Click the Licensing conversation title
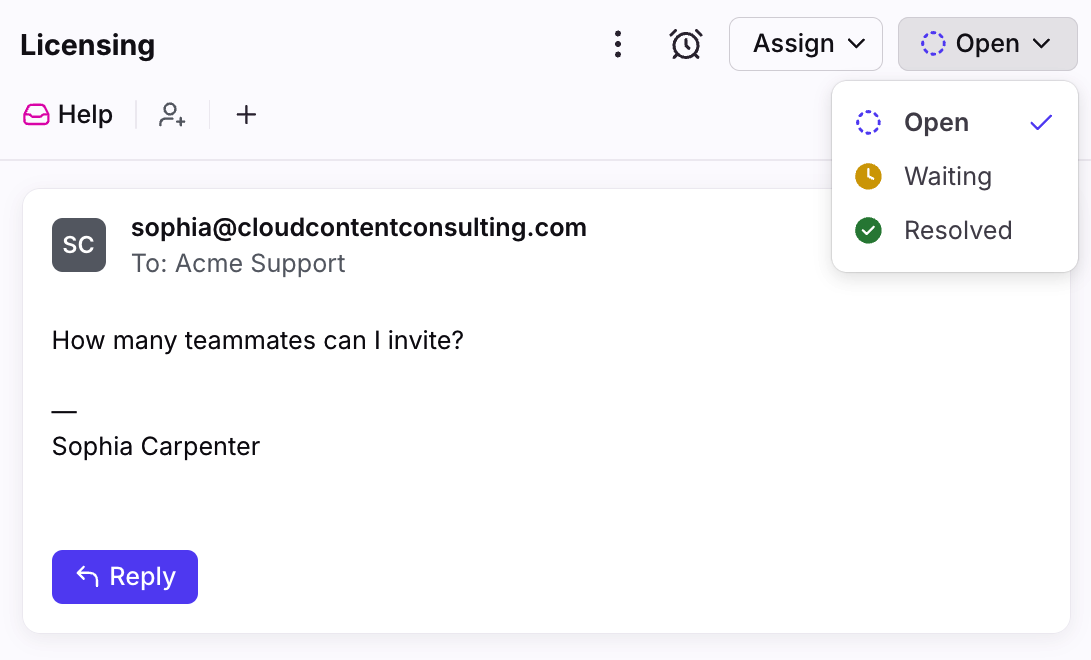 point(88,45)
